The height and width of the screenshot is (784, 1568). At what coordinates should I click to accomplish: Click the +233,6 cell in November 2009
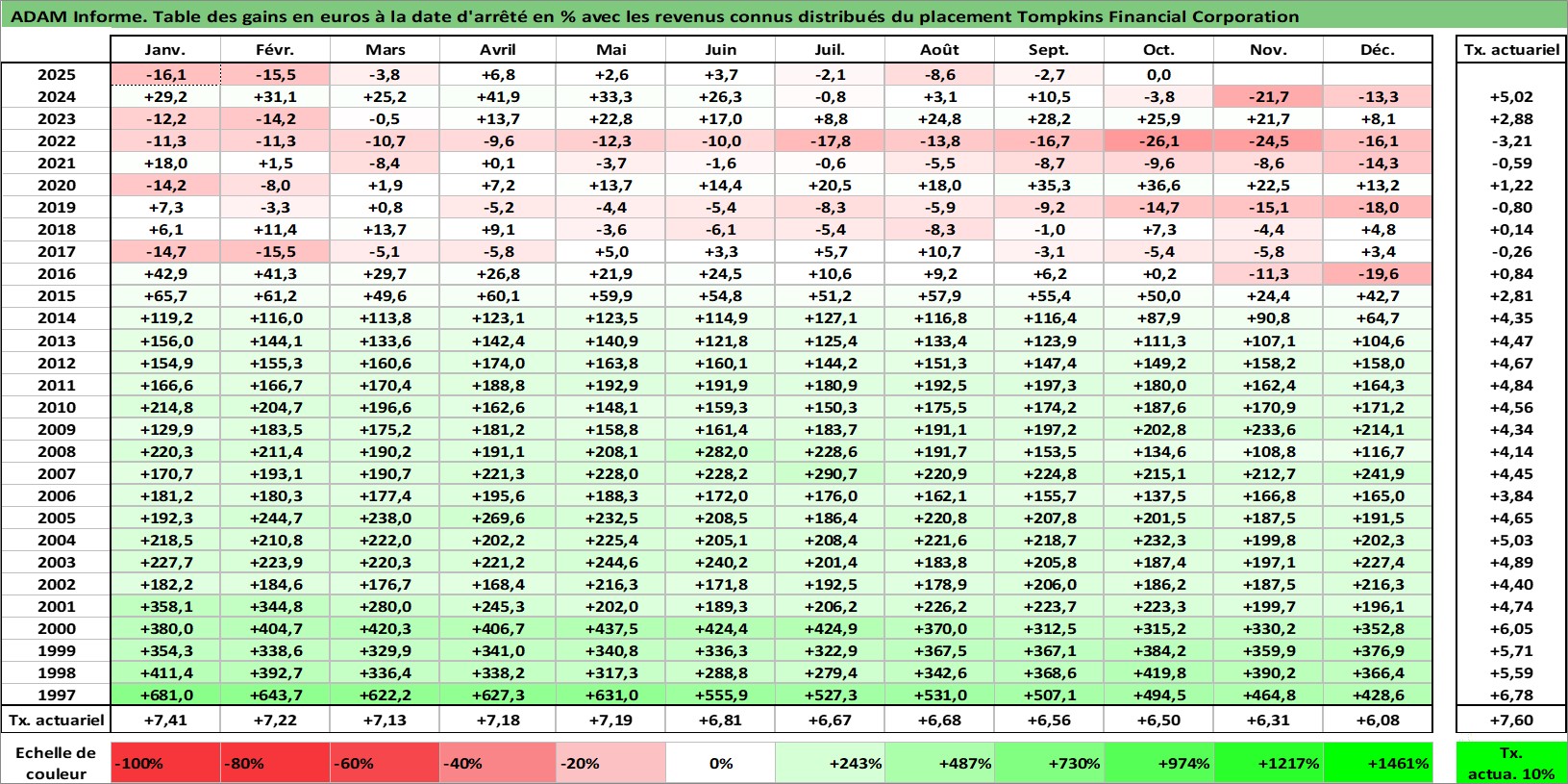[x=1268, y=429]
